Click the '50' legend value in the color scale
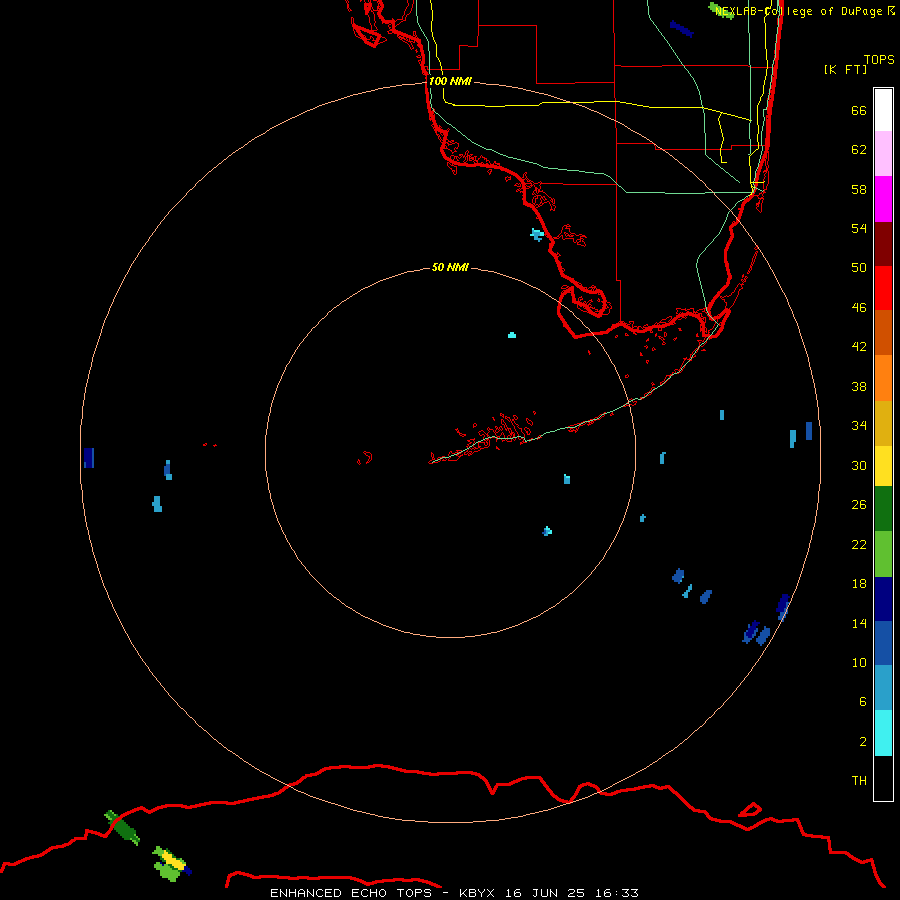This screenshot has width=900, height=900. pos(859,267)
